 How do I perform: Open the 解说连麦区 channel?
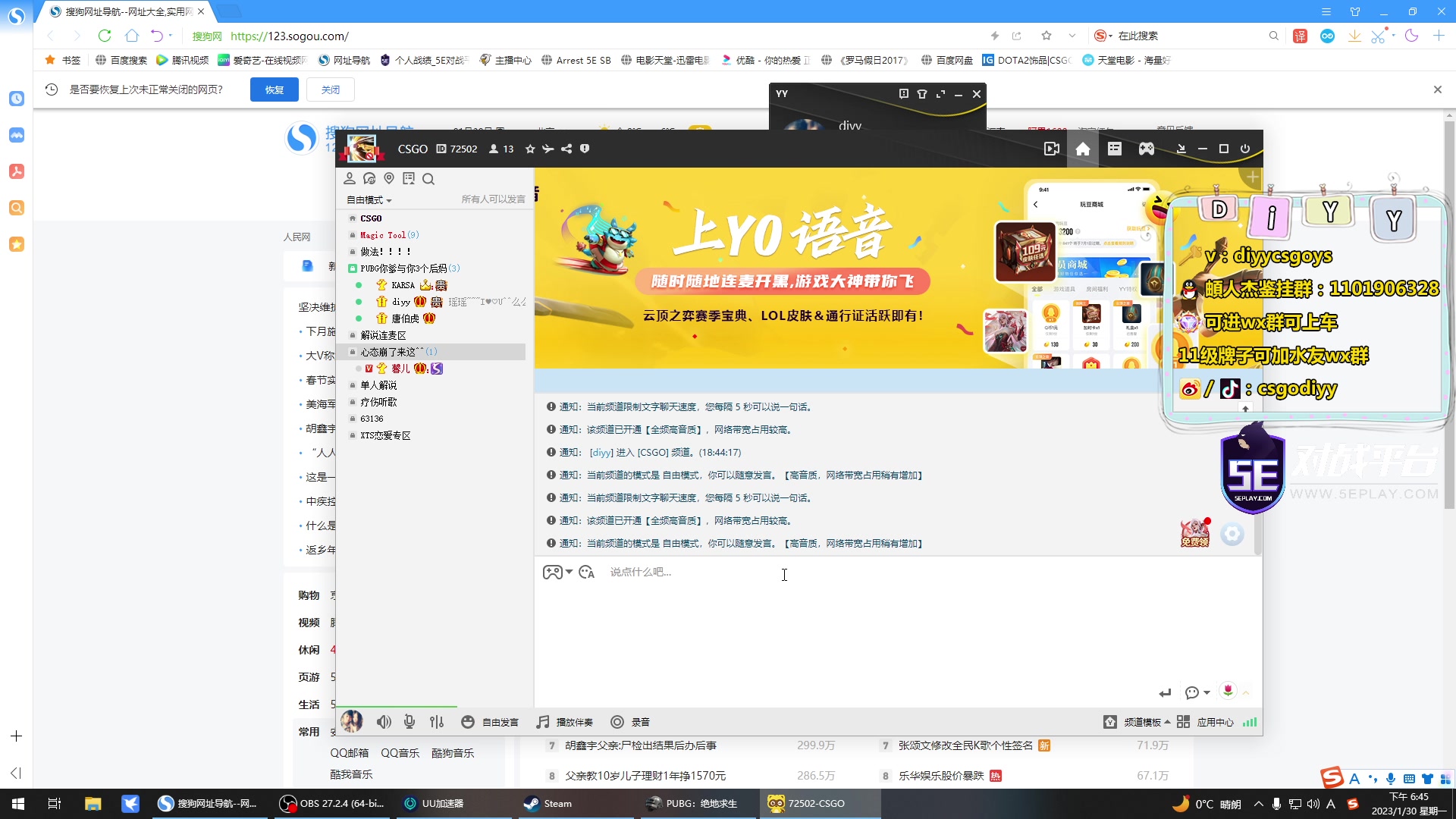tap(383, 335)
